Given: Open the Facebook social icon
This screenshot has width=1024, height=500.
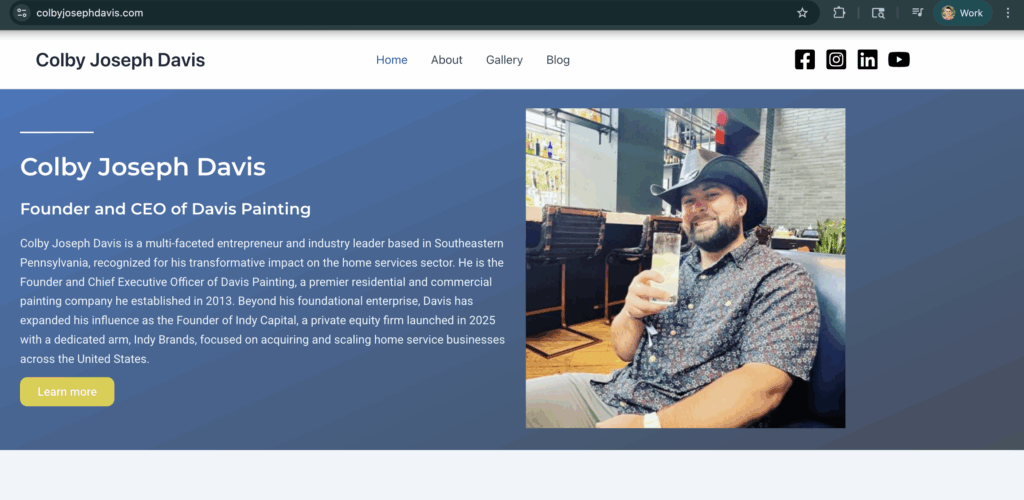Looking at the screenshot, I should click(805, 60).
